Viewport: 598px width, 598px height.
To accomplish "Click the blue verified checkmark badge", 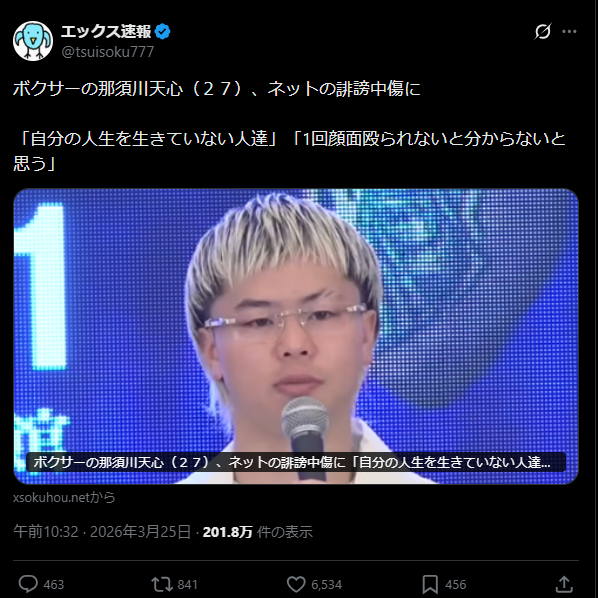I will [162, 31].
